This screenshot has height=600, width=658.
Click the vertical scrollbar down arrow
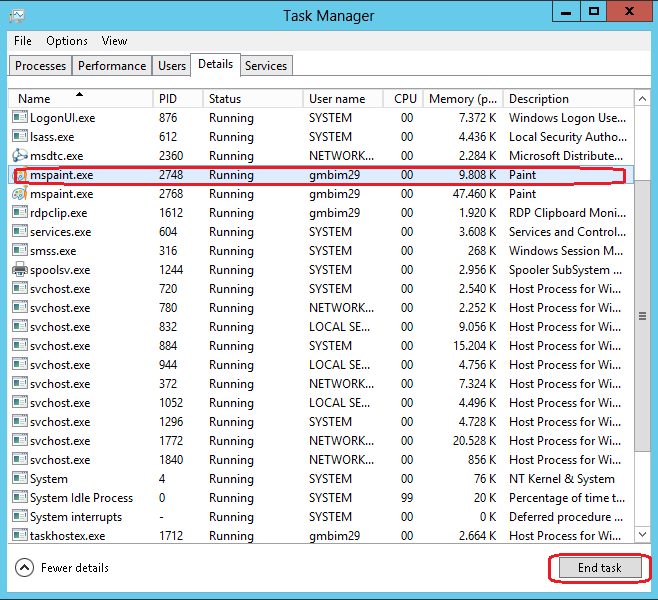coord(641,535)
